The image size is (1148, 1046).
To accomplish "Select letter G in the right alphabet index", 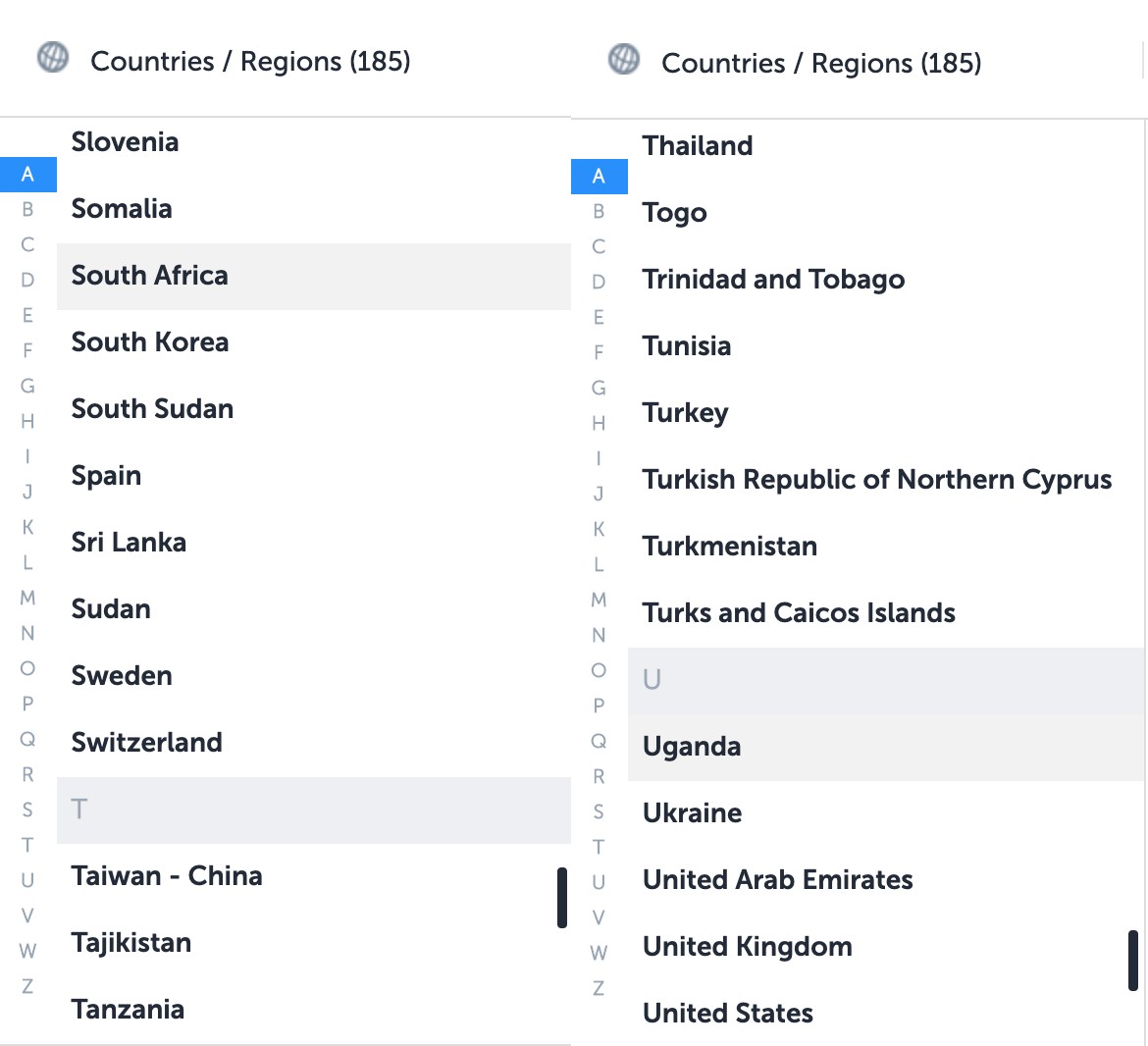I will (599, 388).
